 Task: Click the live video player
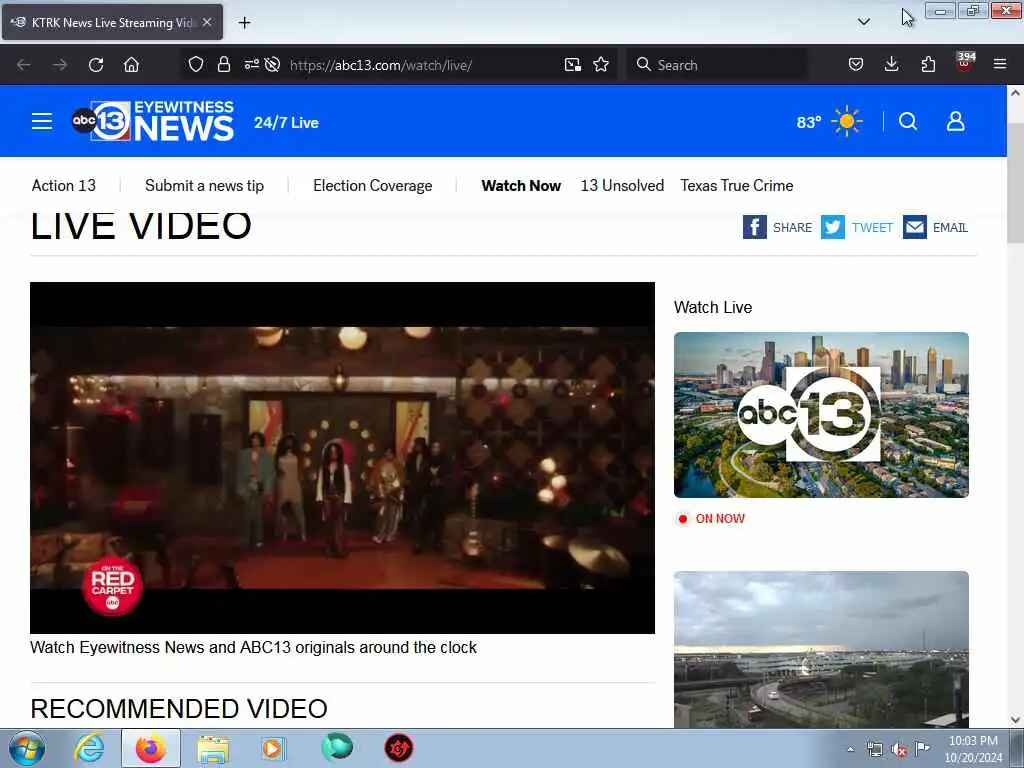(342, 458)
